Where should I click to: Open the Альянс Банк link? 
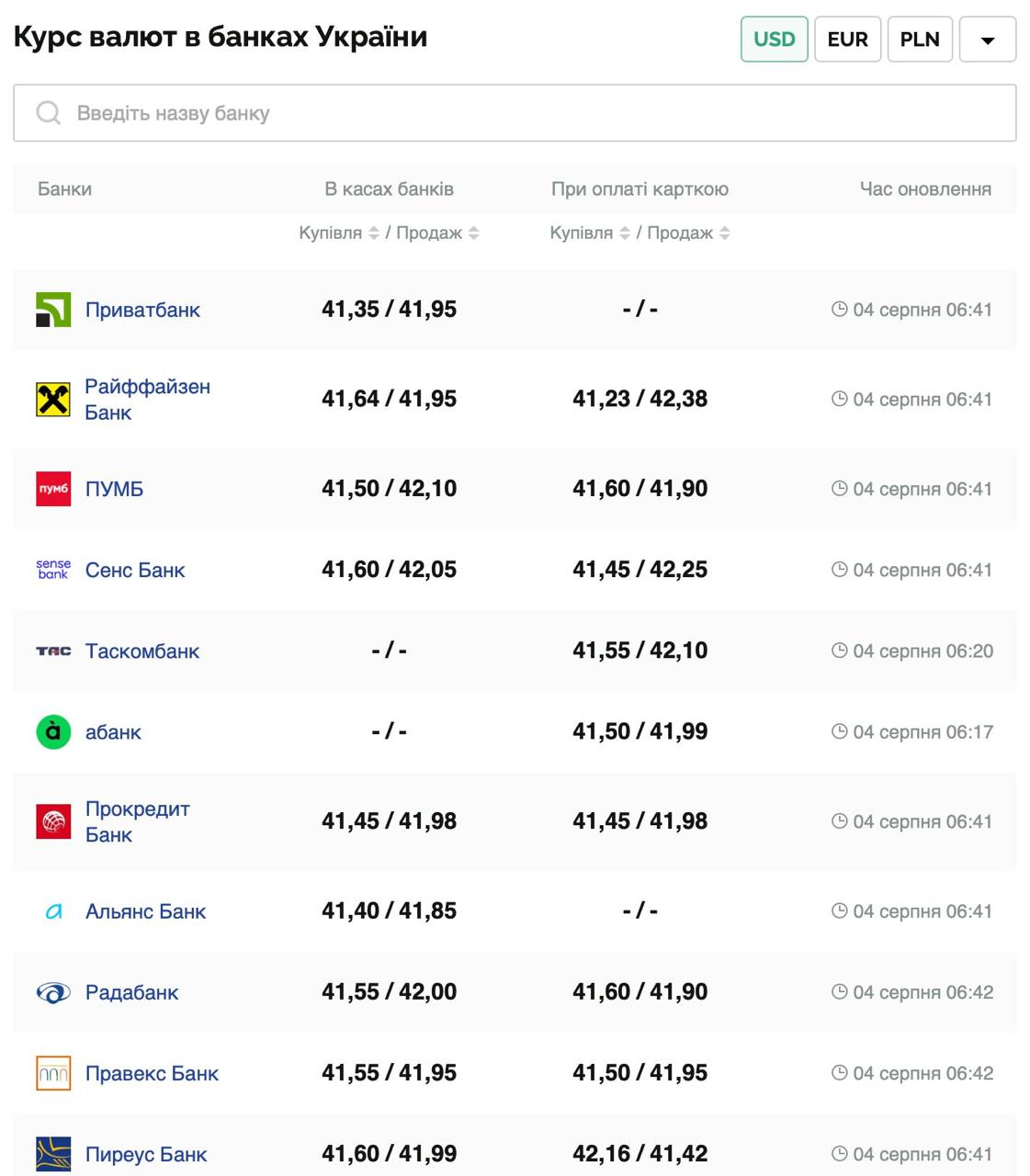coord(145,911)
